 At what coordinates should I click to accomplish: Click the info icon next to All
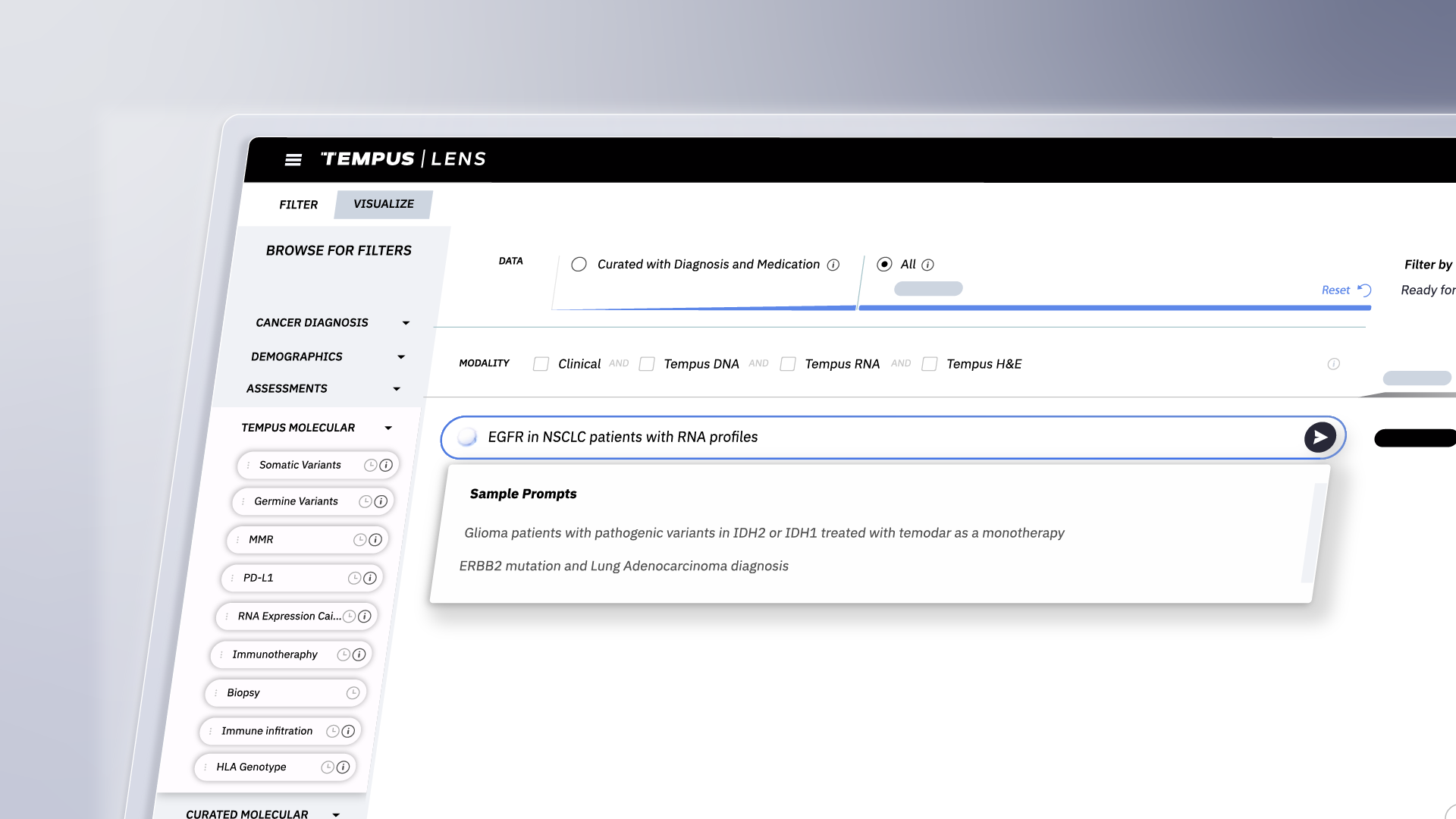click(927, 265)
